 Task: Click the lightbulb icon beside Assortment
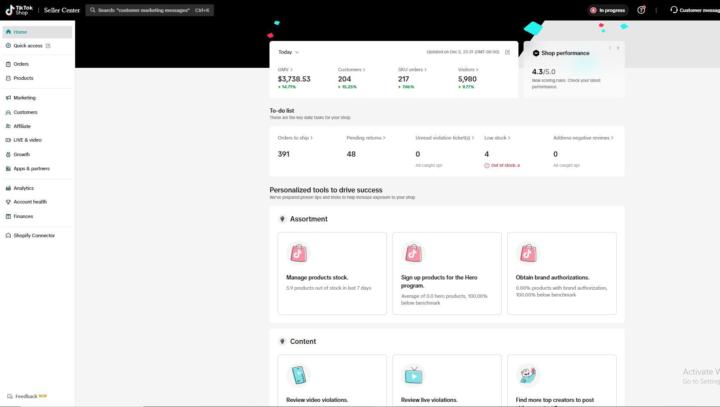[282, 219]
